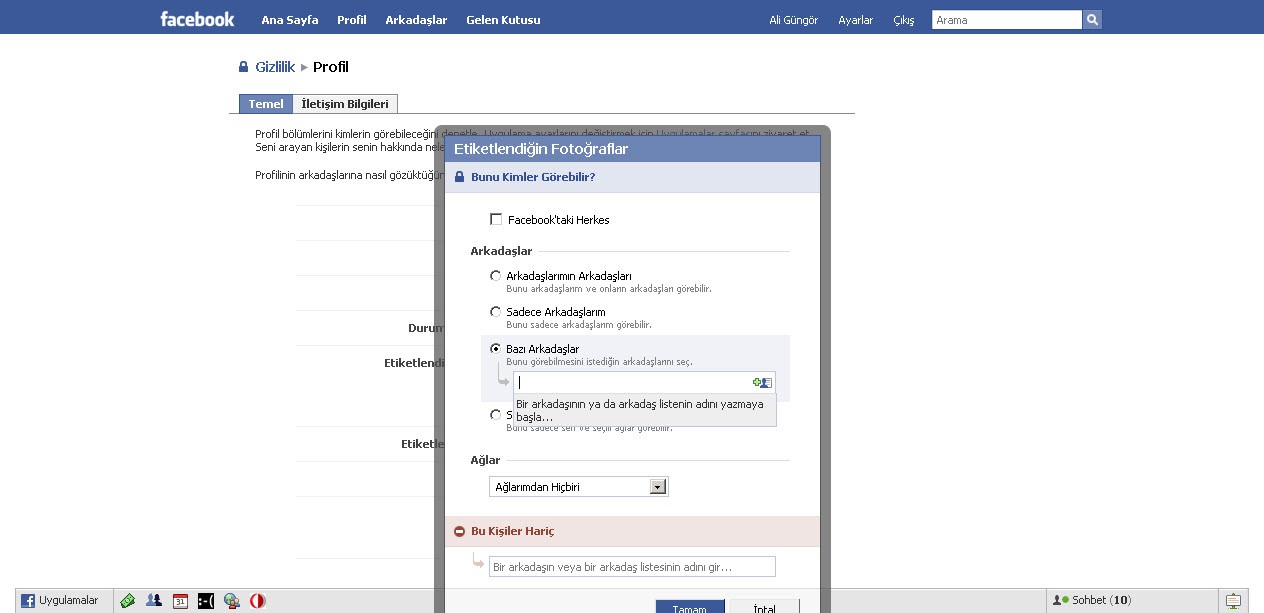This screenshot has height=613, width=1264.
Task: Check Facebook'taki Herkes checkbox
Action: coord(496,219)
